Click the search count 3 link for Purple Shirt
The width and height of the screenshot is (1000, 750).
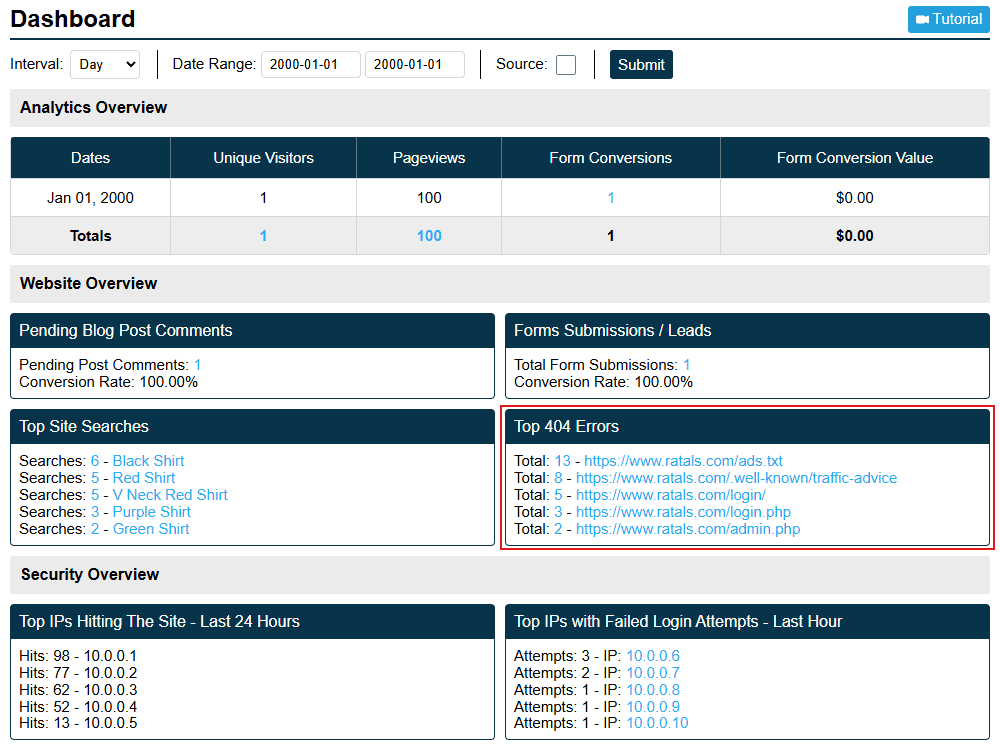click(95, 512)
